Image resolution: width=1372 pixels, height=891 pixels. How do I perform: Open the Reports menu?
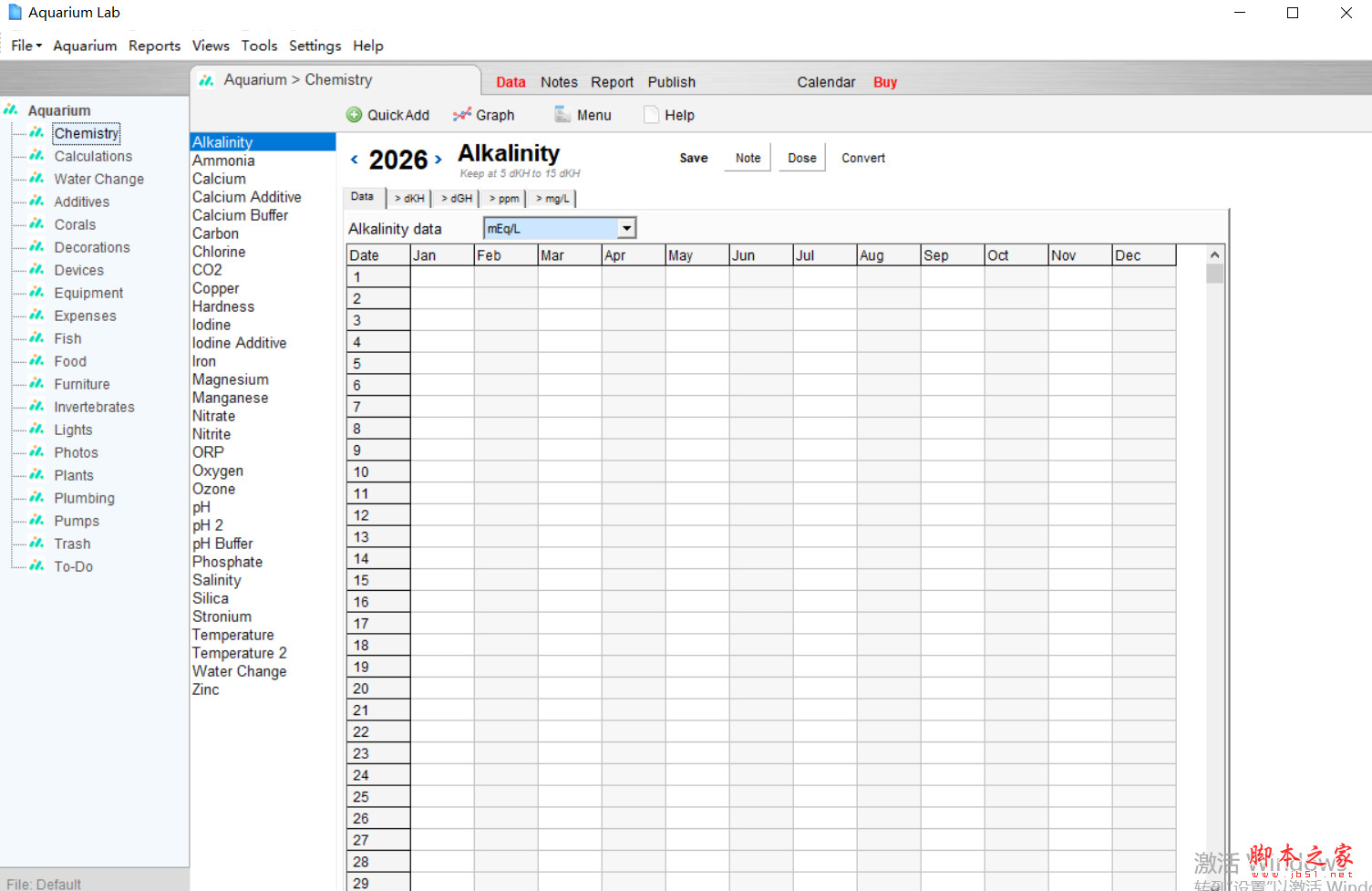154,46
